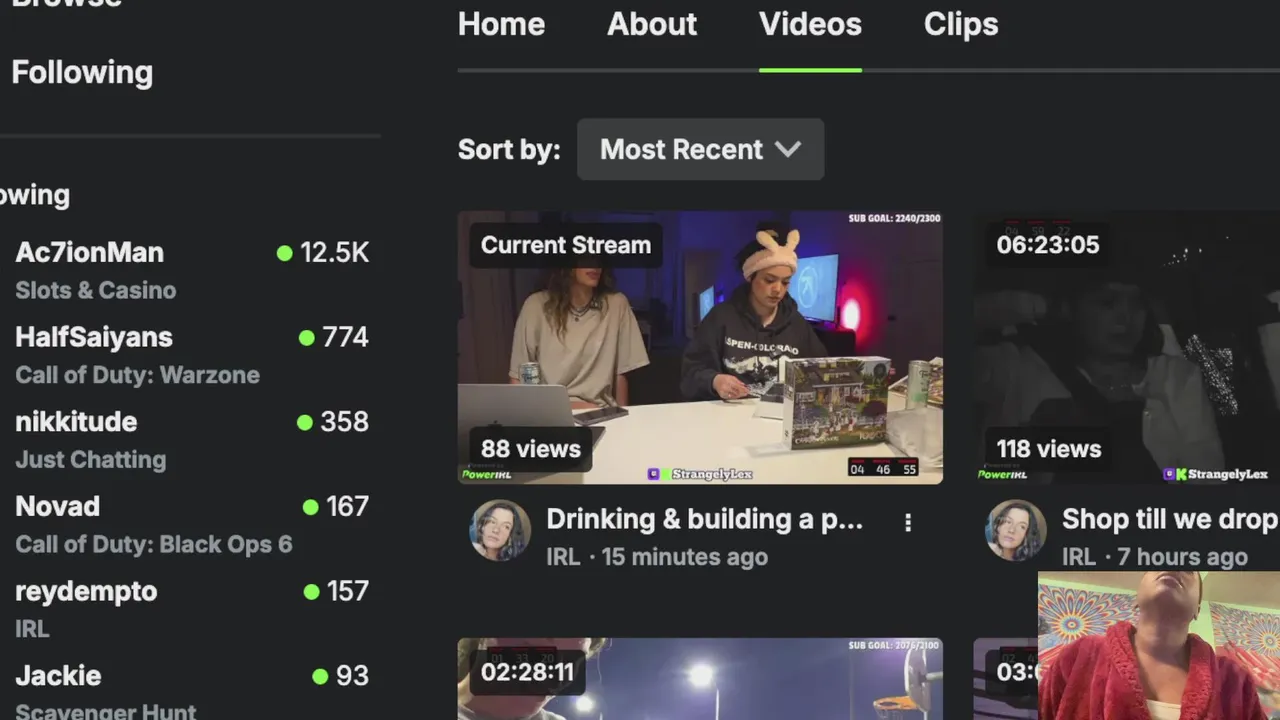Click the 'Current Stream' badge

[566, 245]
